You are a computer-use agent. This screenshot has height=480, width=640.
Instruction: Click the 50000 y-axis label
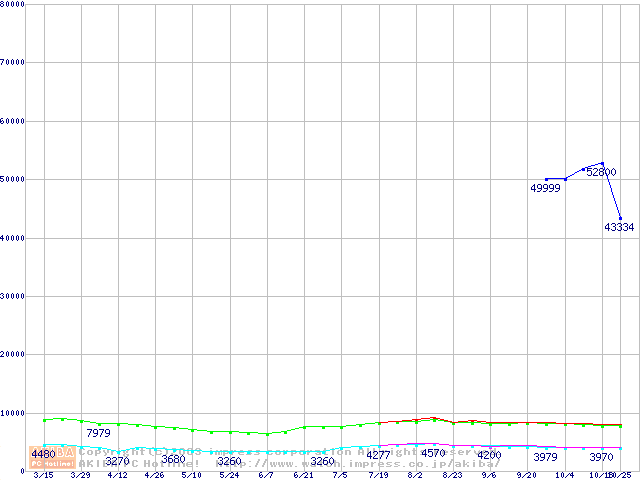pos(12,180)
